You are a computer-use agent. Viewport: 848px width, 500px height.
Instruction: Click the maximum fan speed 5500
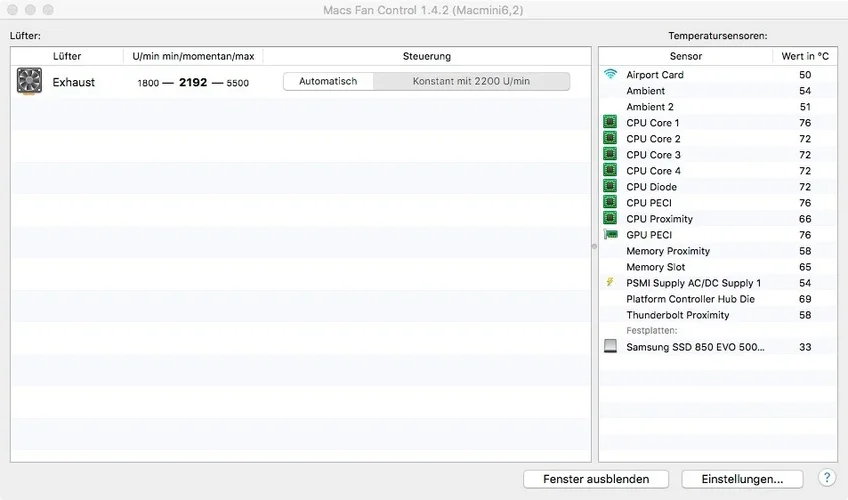point(237,83)
